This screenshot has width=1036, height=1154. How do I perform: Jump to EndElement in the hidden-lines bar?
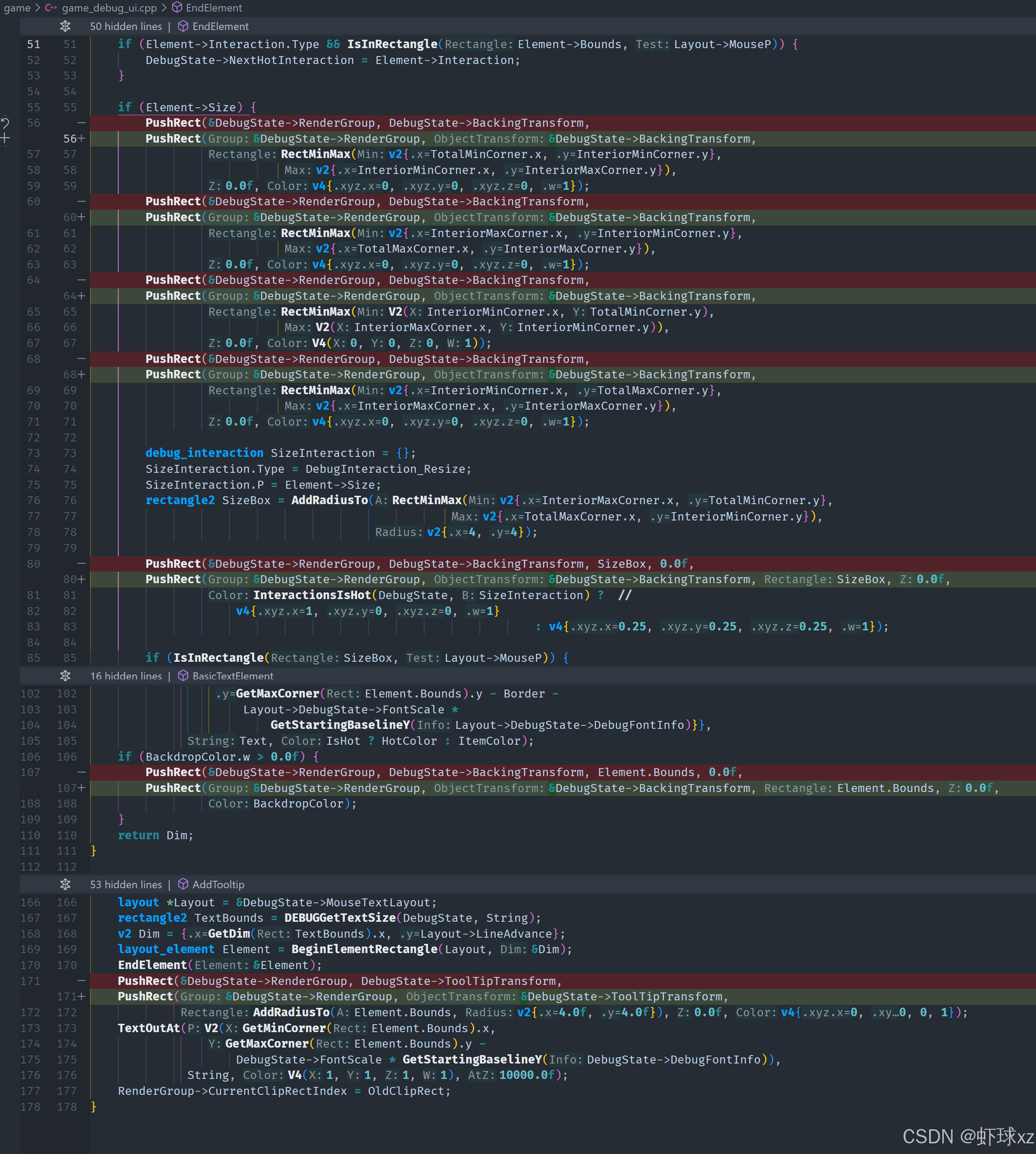pos(220,26)
